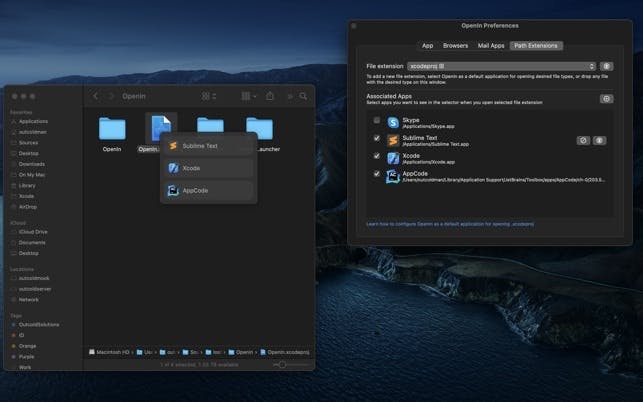Select the OpenIn folder in Finder

[x=112, y=128]
